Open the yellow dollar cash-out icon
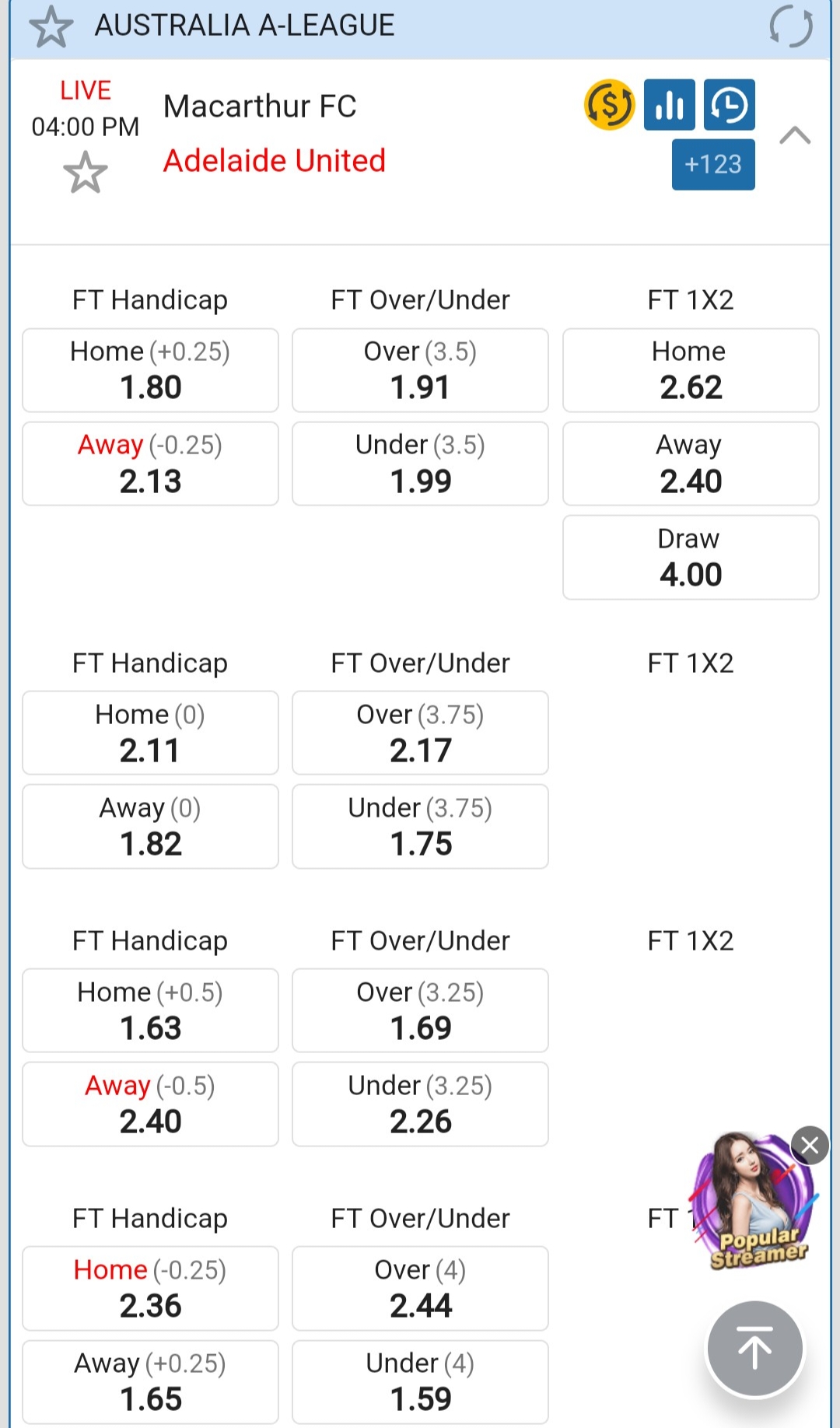This screenshot has height=1428, width=840. click(609, 105)
